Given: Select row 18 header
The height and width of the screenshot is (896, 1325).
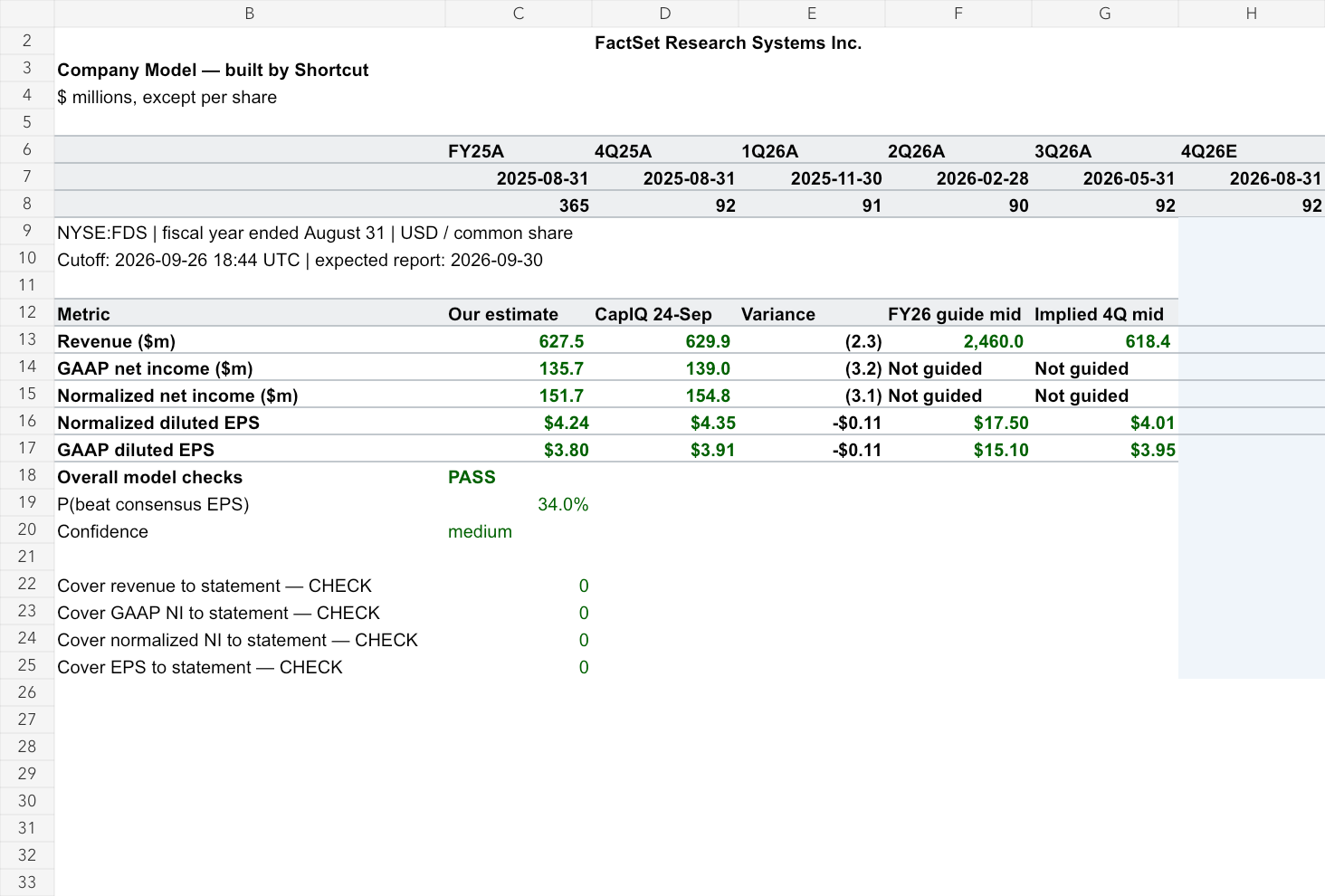Looking at the screenshot, I should (x=27, y=475).
